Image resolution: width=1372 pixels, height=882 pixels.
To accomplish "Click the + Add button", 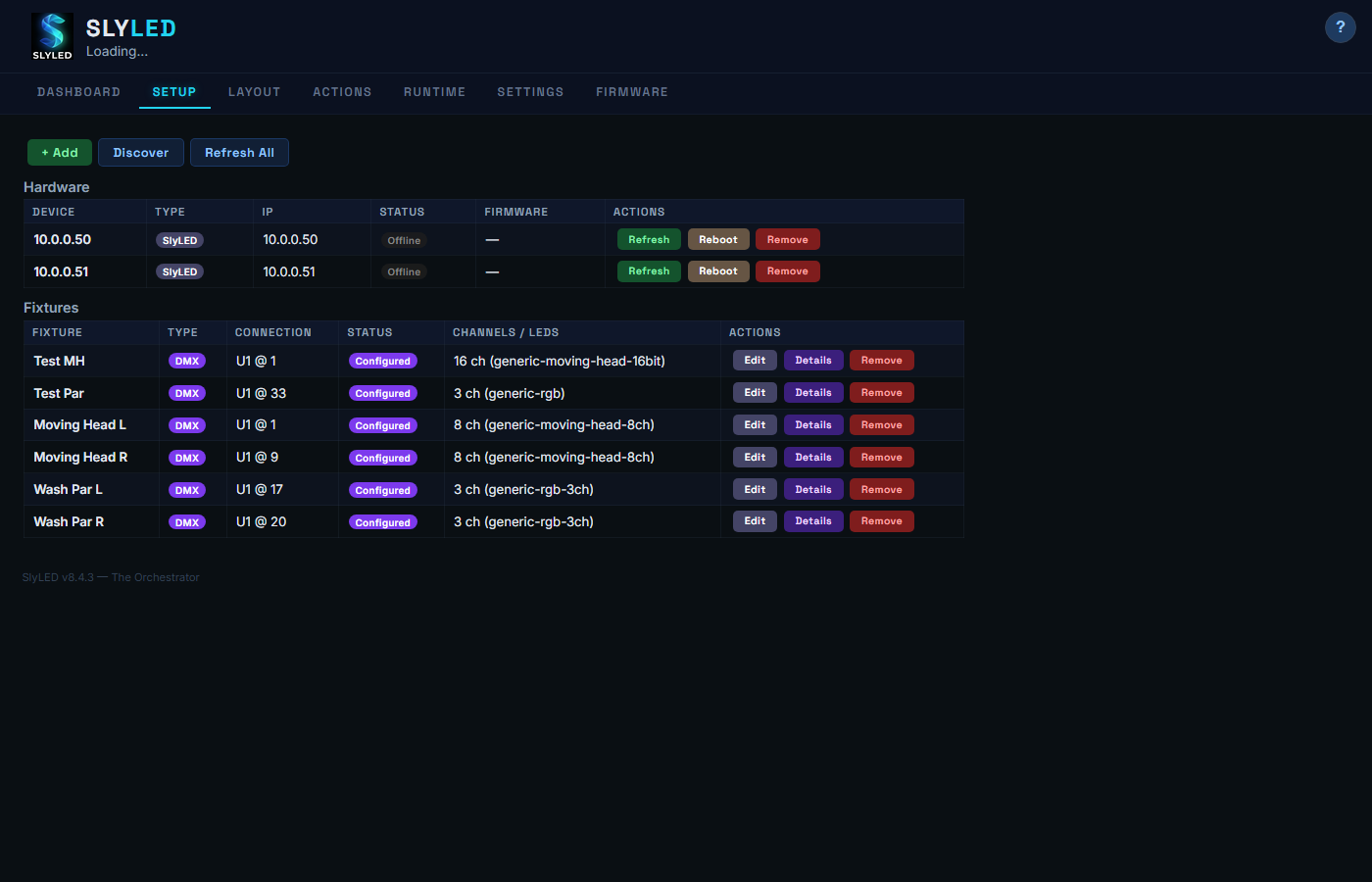I will point(60,153).
